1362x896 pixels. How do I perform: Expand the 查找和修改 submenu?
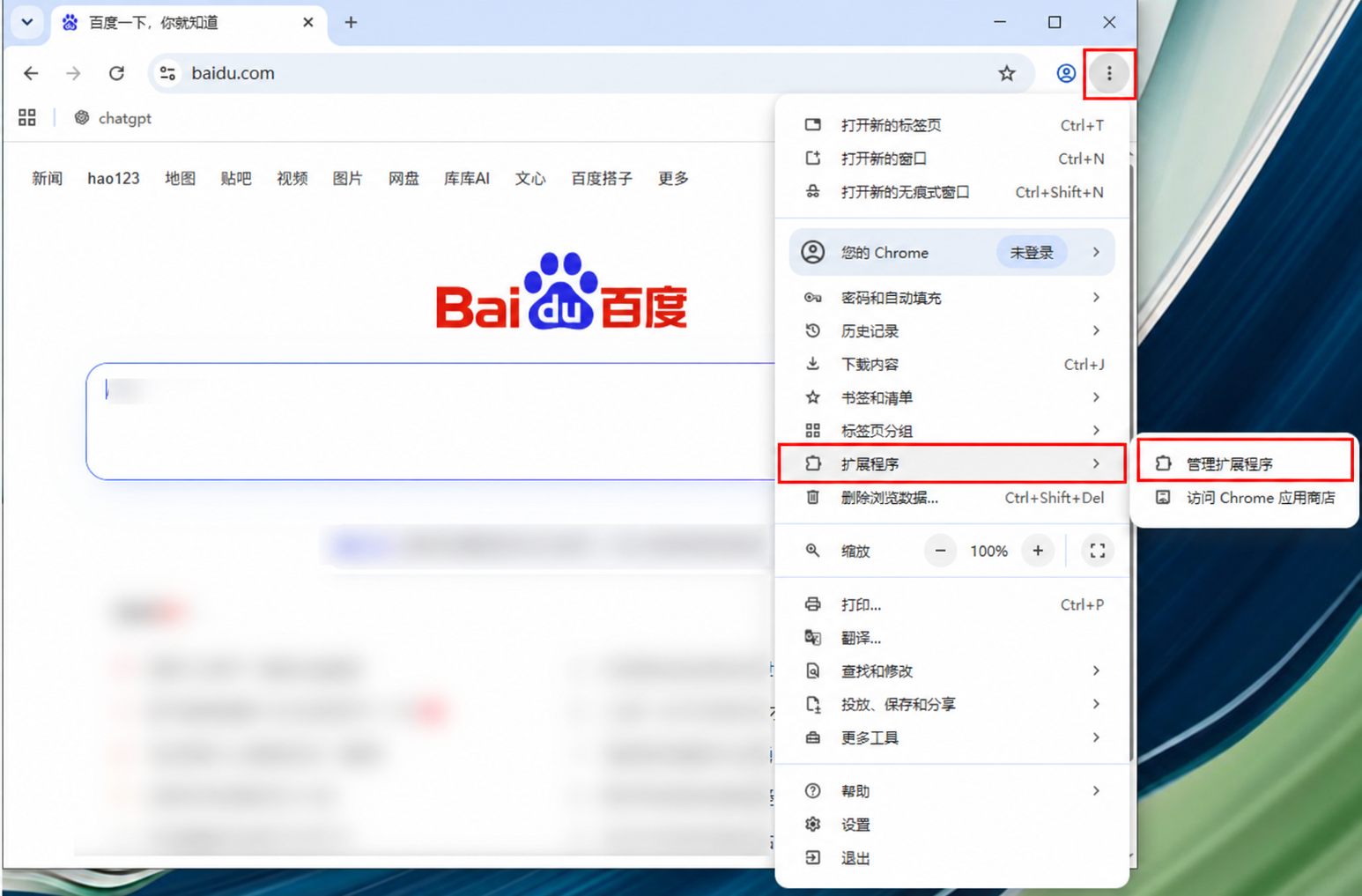tap(953, 671)
